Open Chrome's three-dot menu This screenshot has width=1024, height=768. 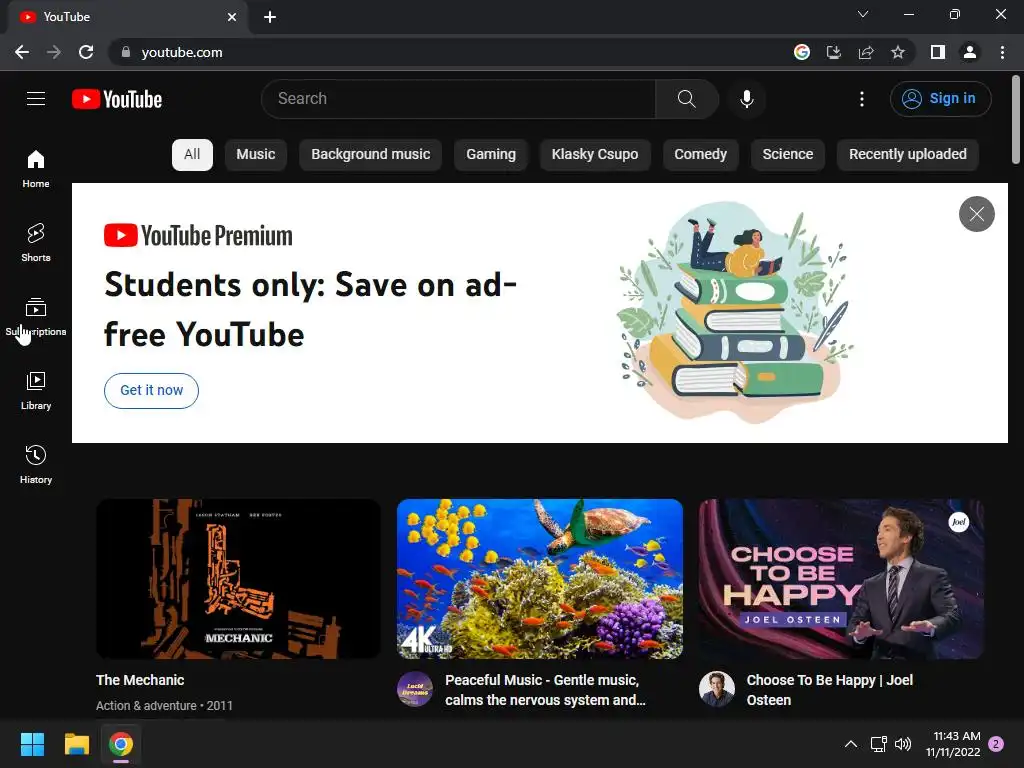[x=1002, y=52]
